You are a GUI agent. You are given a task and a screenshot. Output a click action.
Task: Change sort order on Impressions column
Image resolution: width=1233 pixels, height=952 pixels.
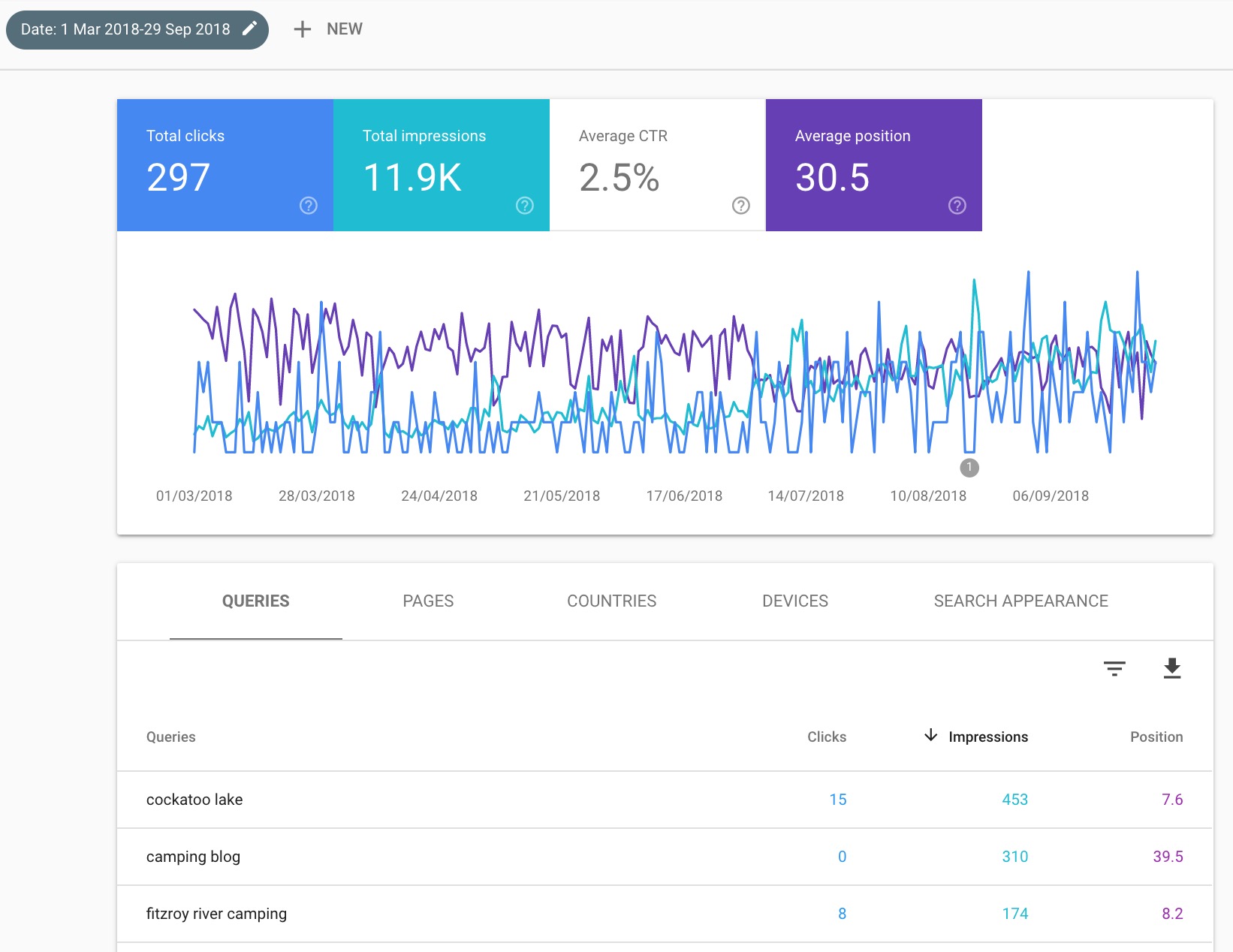click(x=975, y=737)
